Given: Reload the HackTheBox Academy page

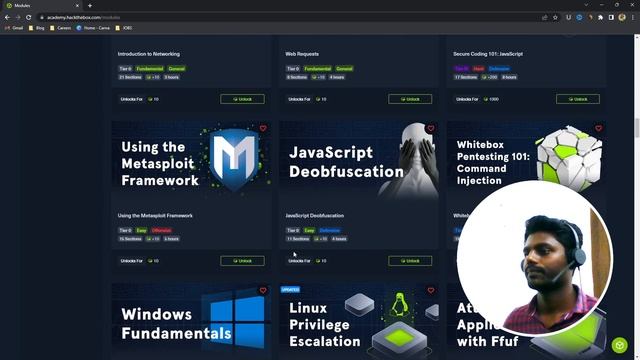Looking at the screenshot, I should click(x=29, y=18).
